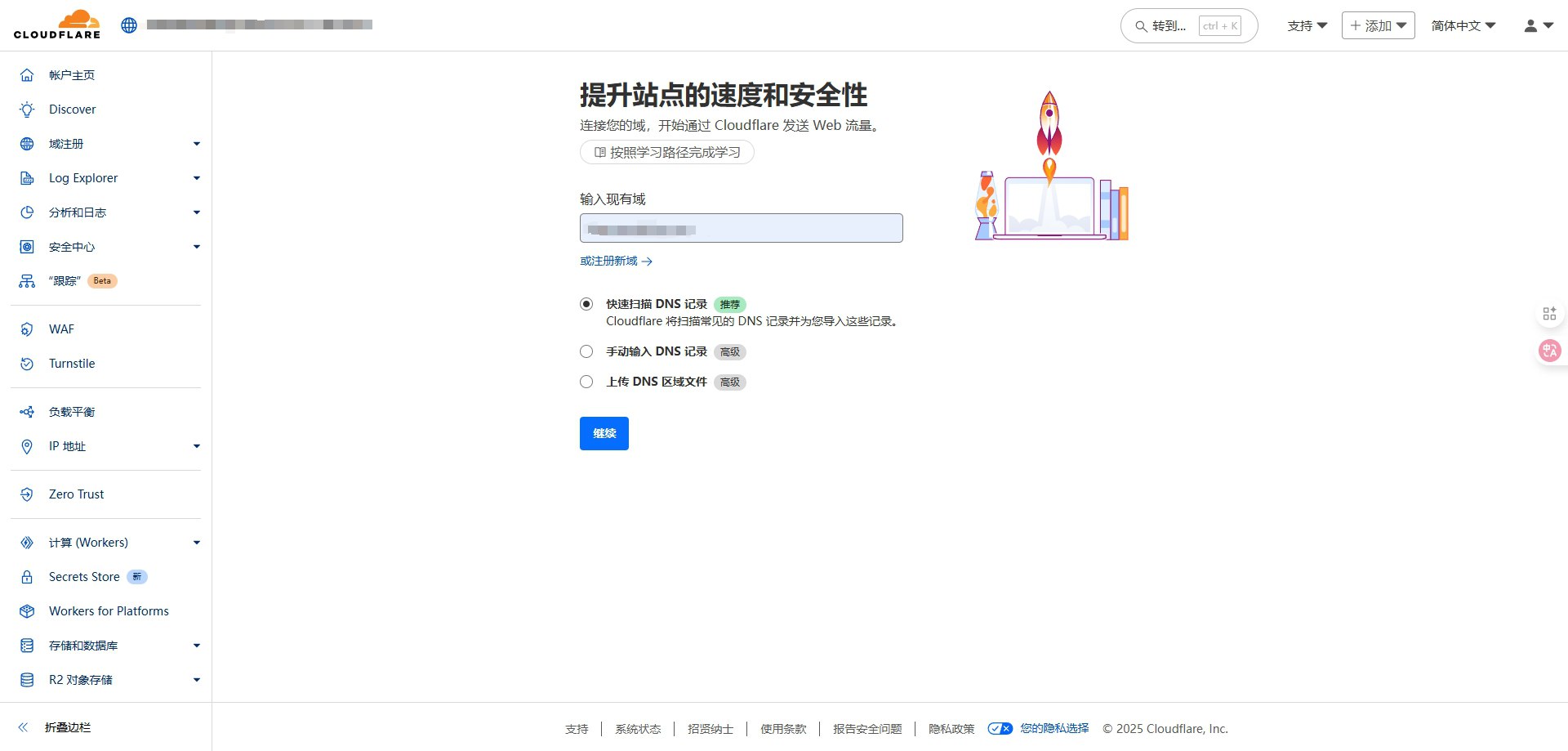Click the existing domain input field
This screenshot has height=751, width=1568.
[x=741, y=228]
